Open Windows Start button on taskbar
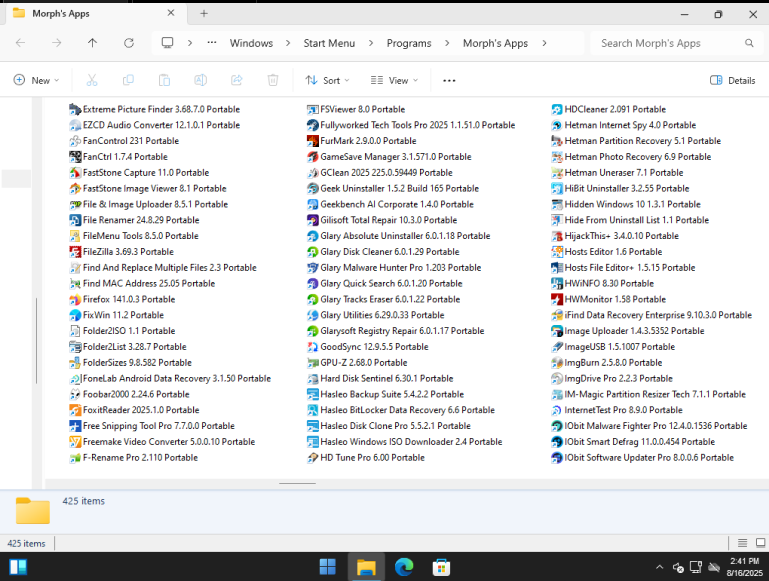 click(x=328, y=567)
